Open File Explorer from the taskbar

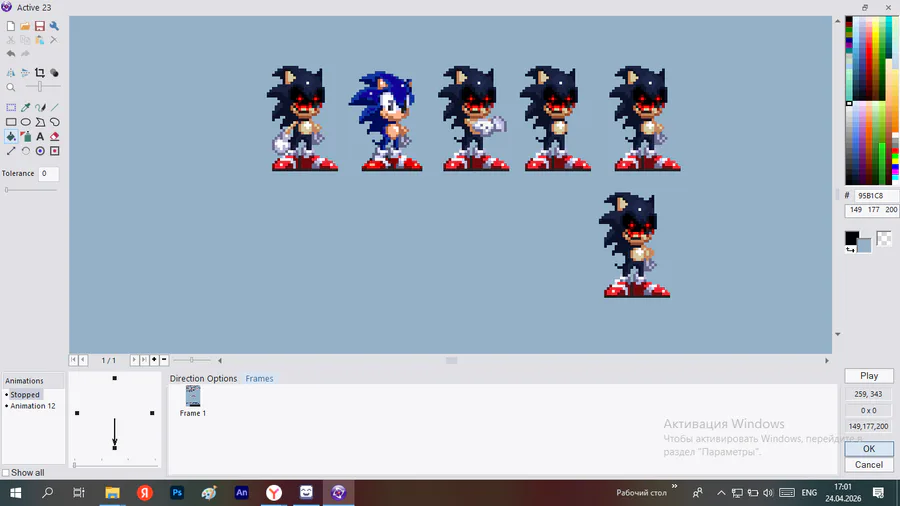coord(112,492)
